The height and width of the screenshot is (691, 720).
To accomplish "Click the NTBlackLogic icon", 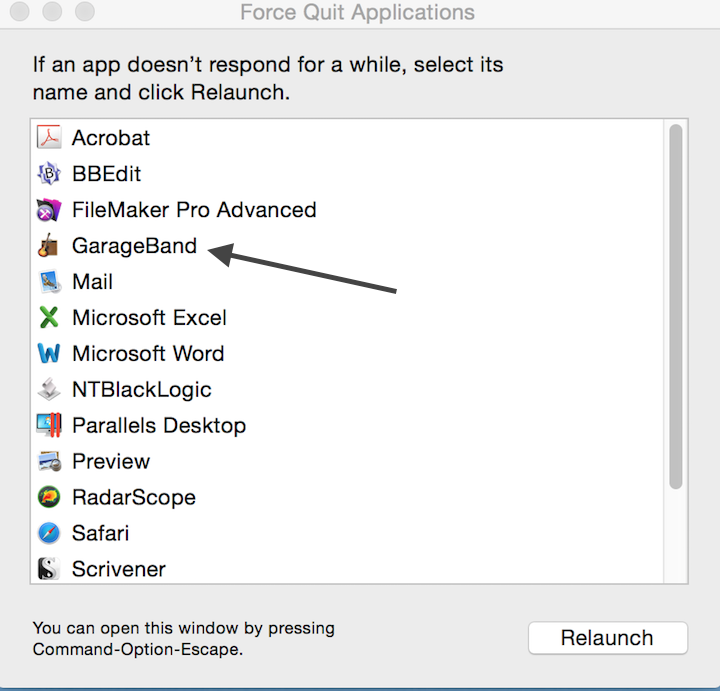I will [x=48, y=390].
